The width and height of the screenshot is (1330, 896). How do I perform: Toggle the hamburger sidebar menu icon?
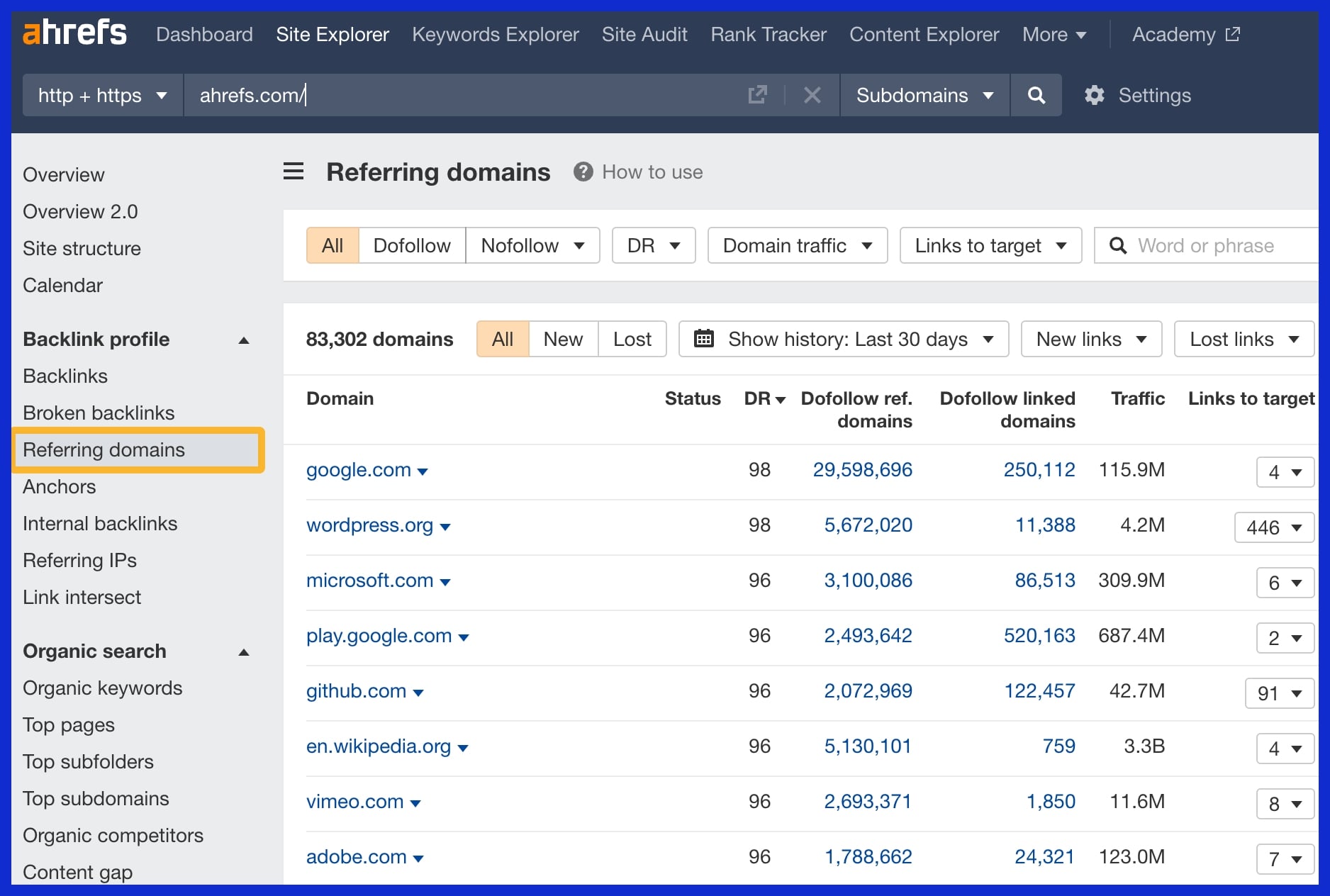[x=294, y=172]
